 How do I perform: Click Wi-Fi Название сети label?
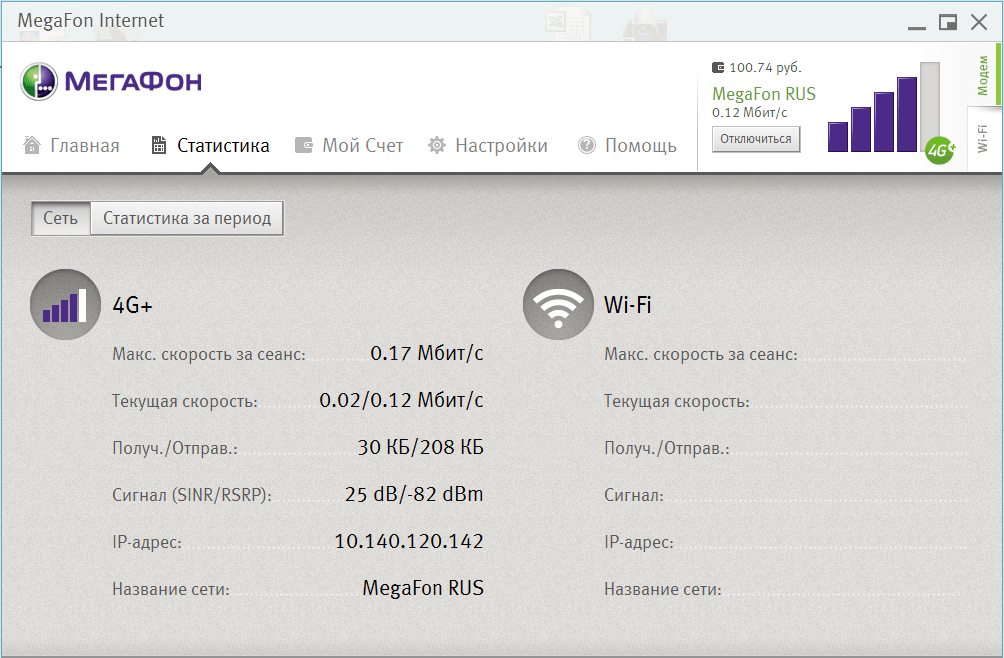(663, 589)
